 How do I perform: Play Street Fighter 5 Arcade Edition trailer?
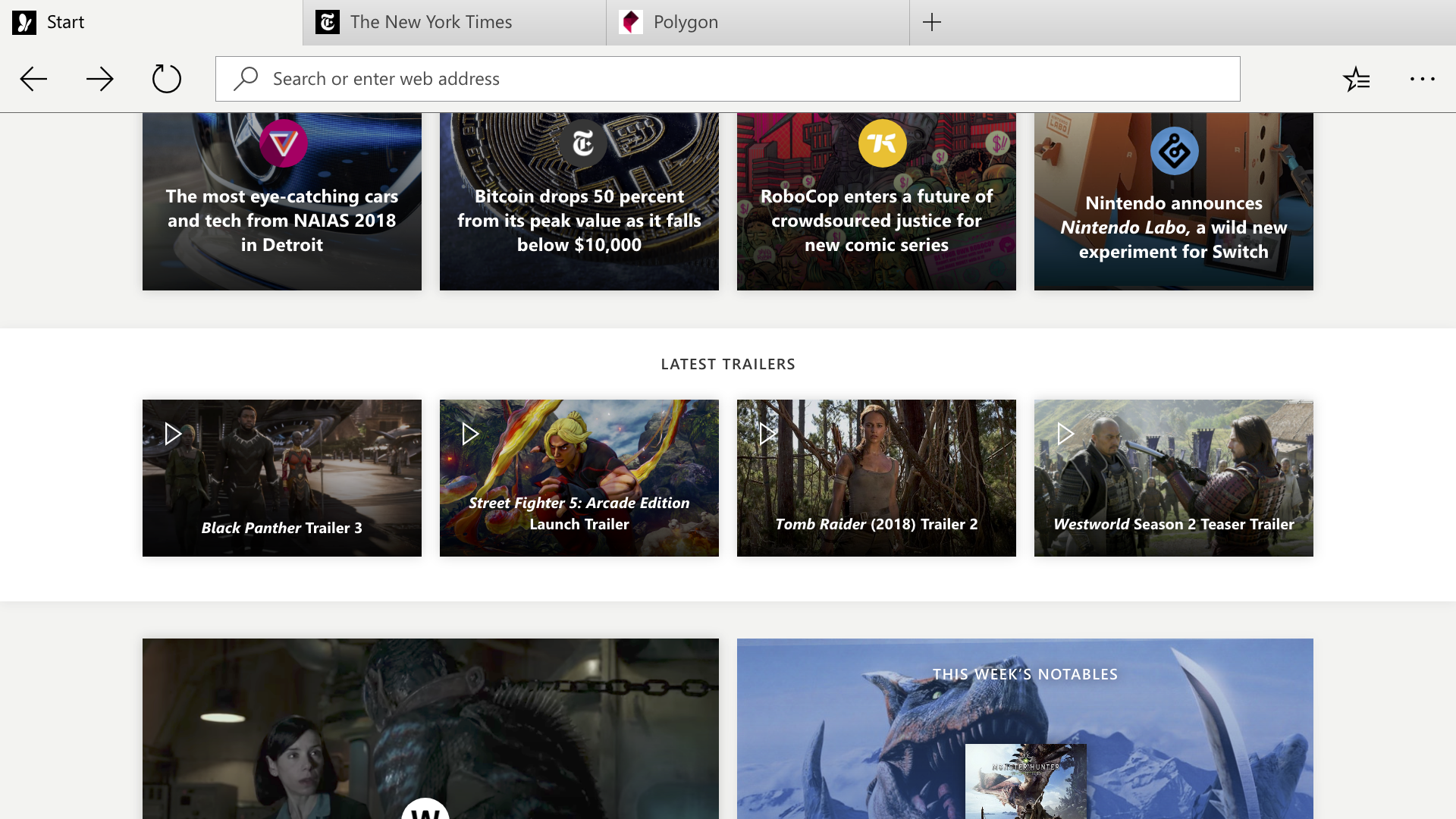click(x=470, y=434)
